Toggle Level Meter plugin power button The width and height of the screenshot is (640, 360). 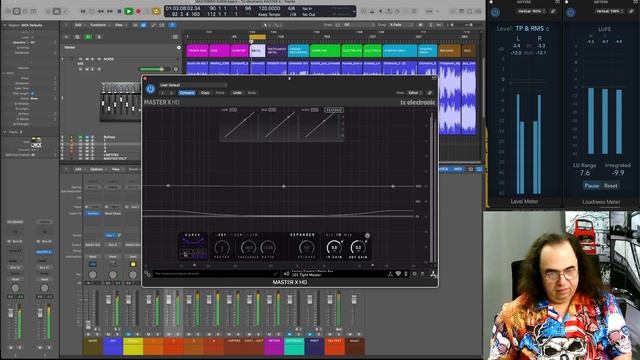coord(495,12)
